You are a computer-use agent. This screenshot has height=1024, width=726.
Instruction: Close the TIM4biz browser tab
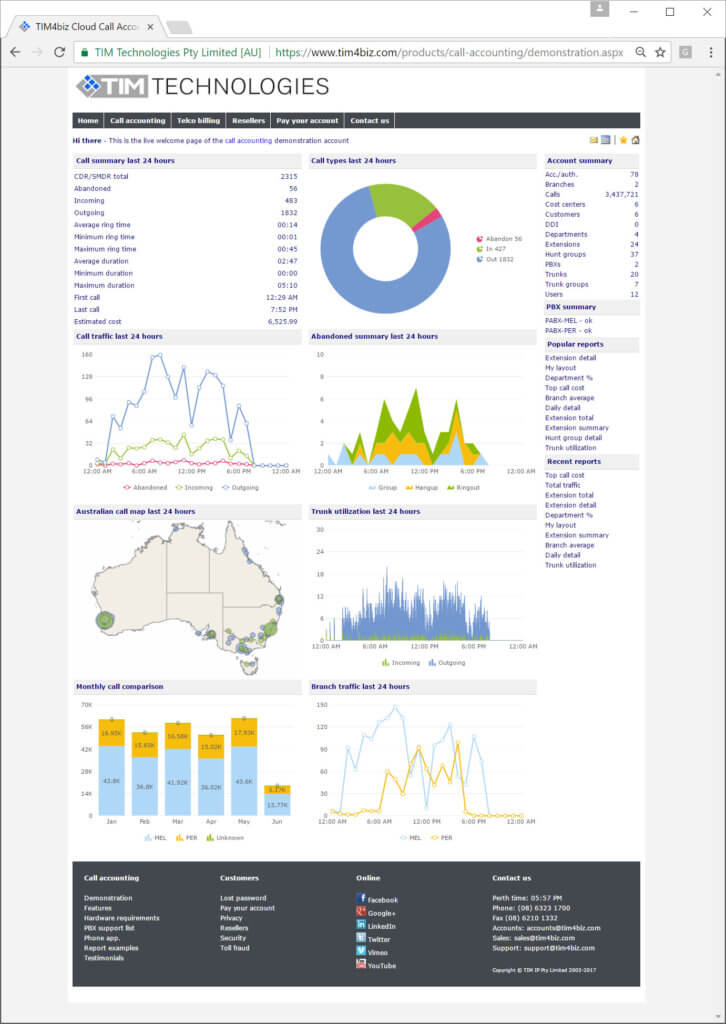pyautogui.click(x=151, y=27)
